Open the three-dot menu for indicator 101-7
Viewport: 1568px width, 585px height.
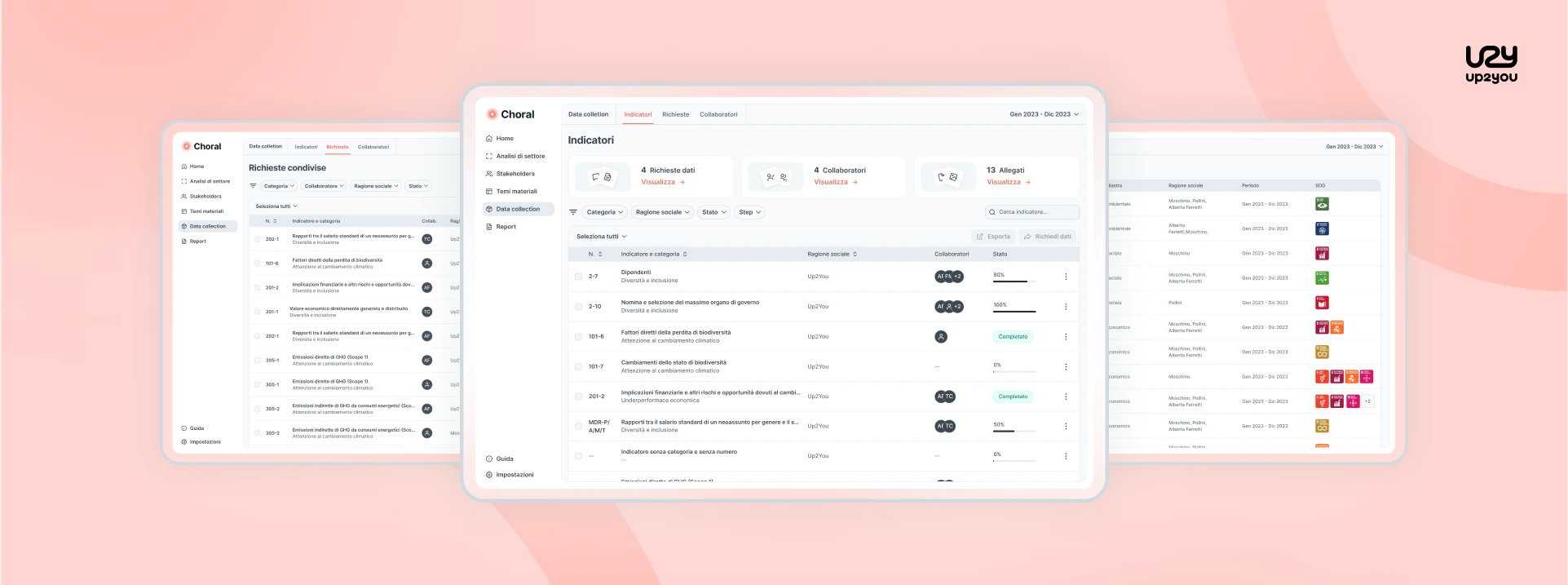point(1066,367)
